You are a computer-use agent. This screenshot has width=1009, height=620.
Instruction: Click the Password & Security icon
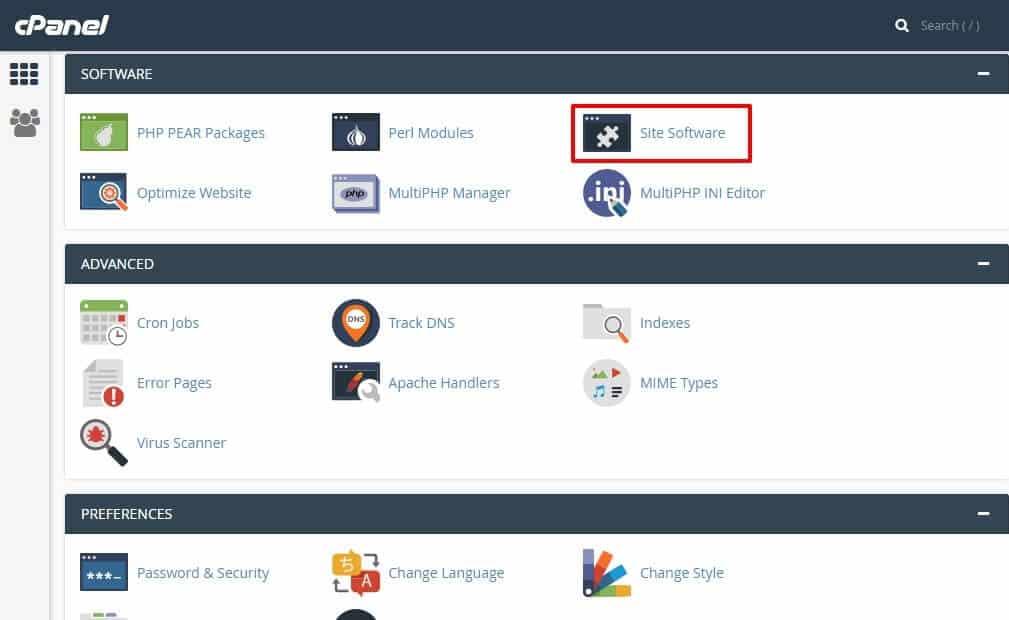[104, 572]
